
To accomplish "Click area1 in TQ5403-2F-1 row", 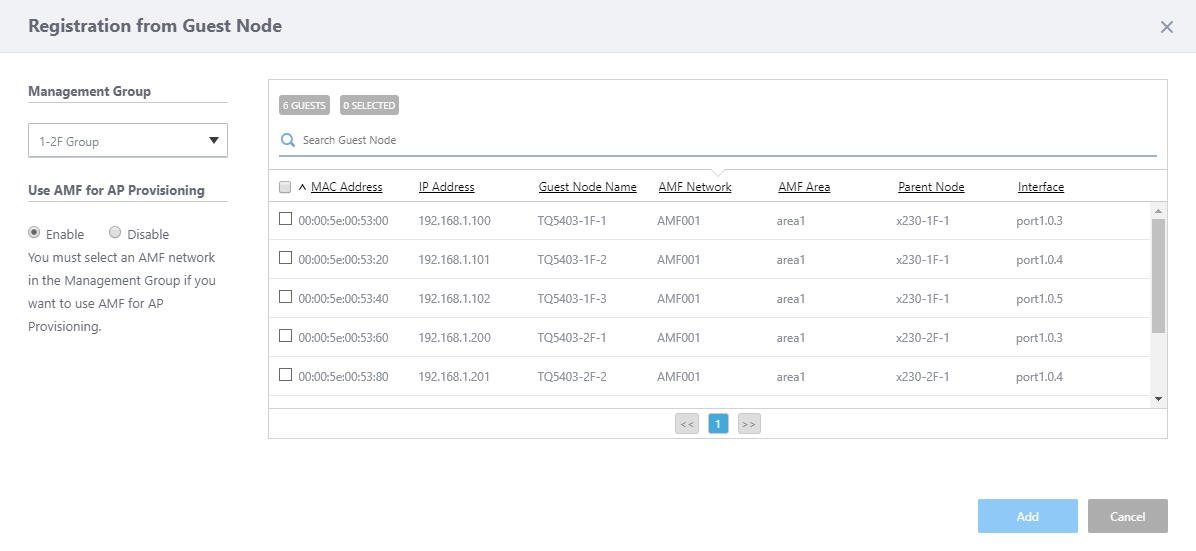I will click(x=791, y=338).
